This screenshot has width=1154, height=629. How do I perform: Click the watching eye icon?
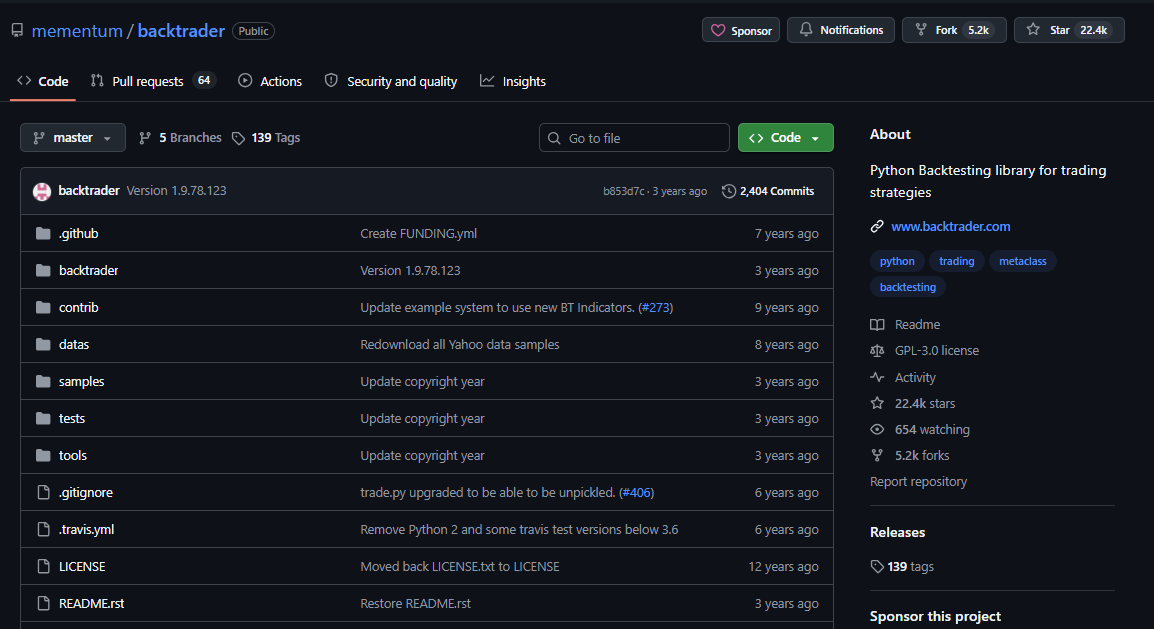coord(877,430)
